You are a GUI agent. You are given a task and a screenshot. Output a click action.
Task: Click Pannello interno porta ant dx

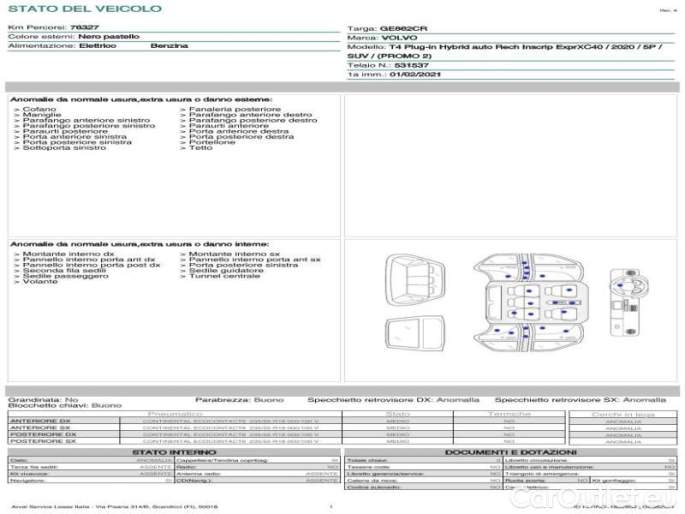click(89, 259)
